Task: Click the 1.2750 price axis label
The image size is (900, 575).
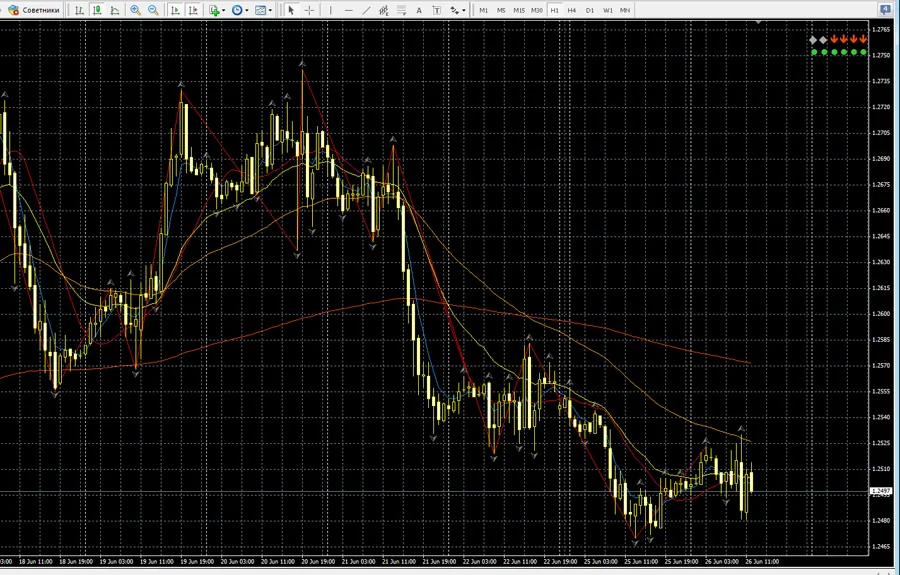Action: point(881,55)
